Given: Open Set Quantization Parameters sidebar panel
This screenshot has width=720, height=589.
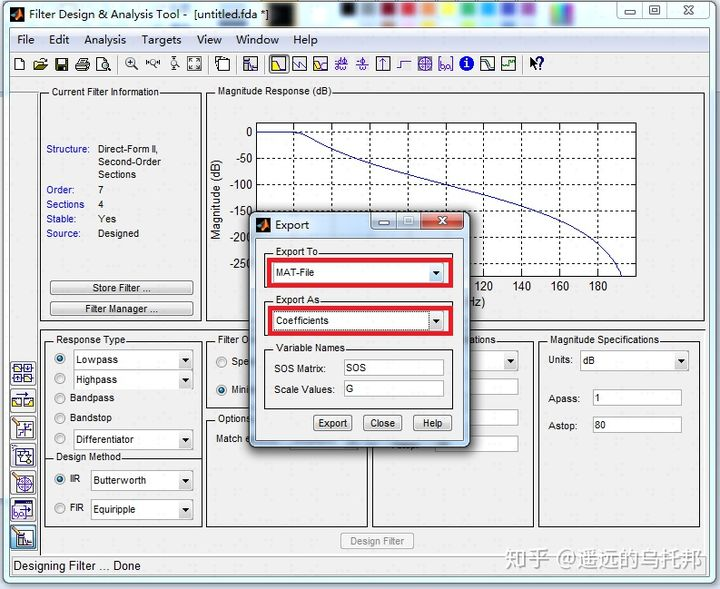Looking at the screenshot, I should click(x=23, y=428).
